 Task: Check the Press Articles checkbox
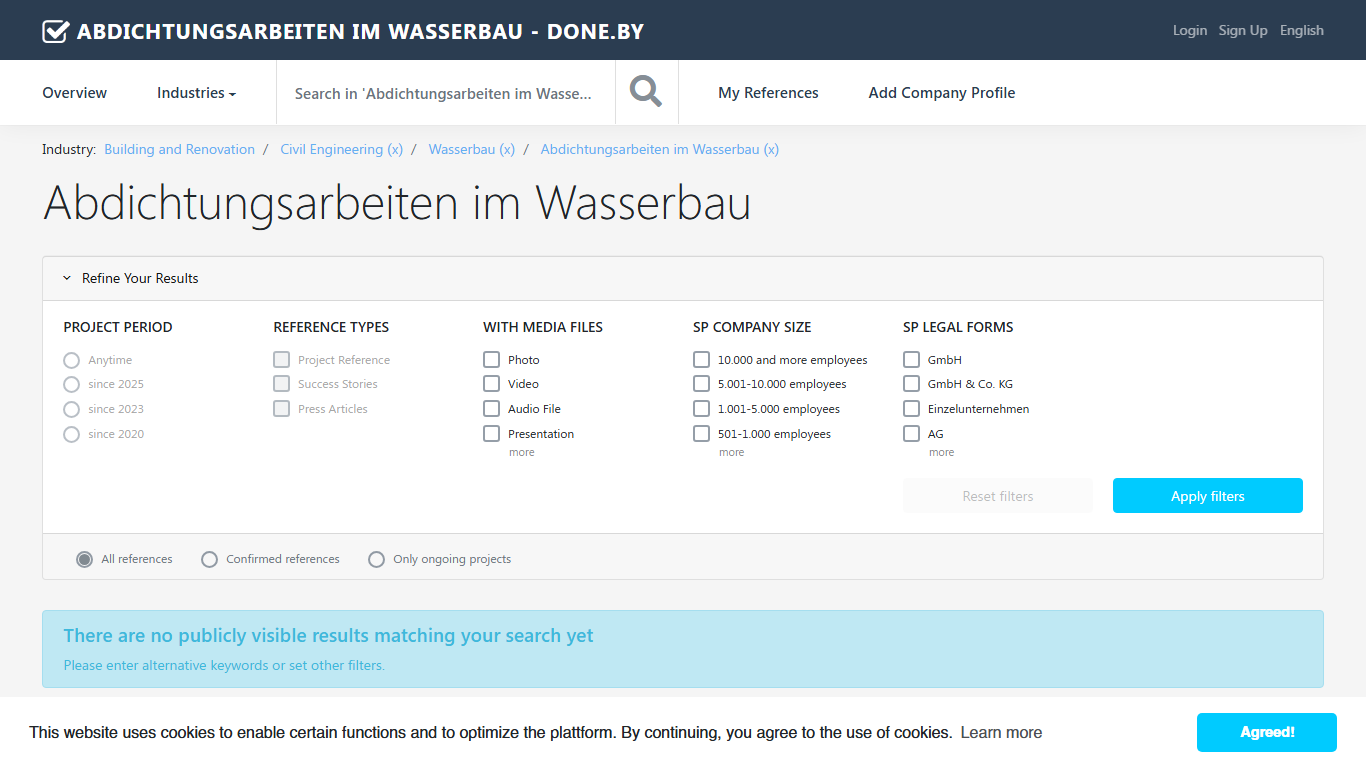(x=282, y=408)
